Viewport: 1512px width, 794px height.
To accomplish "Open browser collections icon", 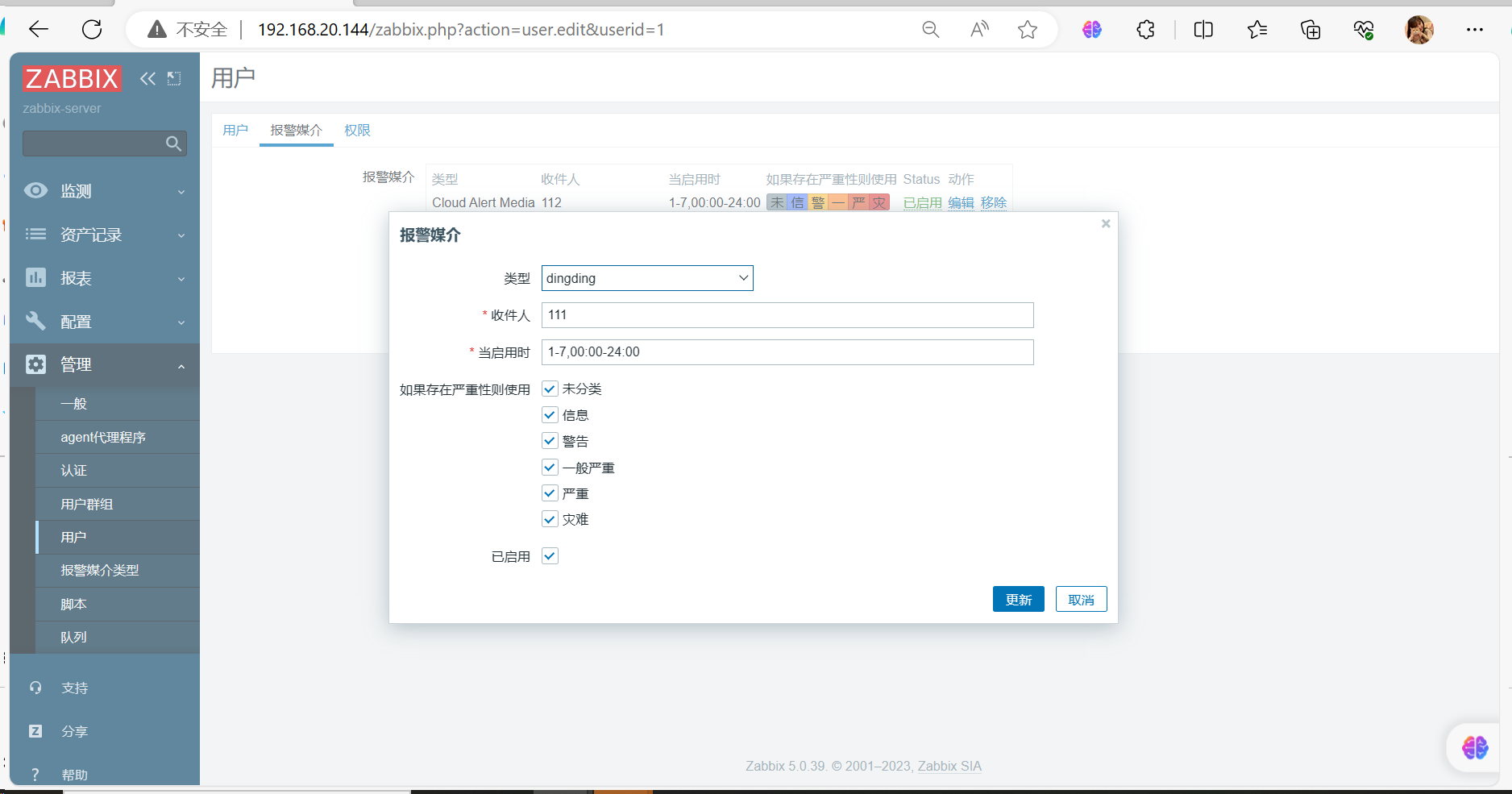I will pyautogui.click(x=1311, y=30).
